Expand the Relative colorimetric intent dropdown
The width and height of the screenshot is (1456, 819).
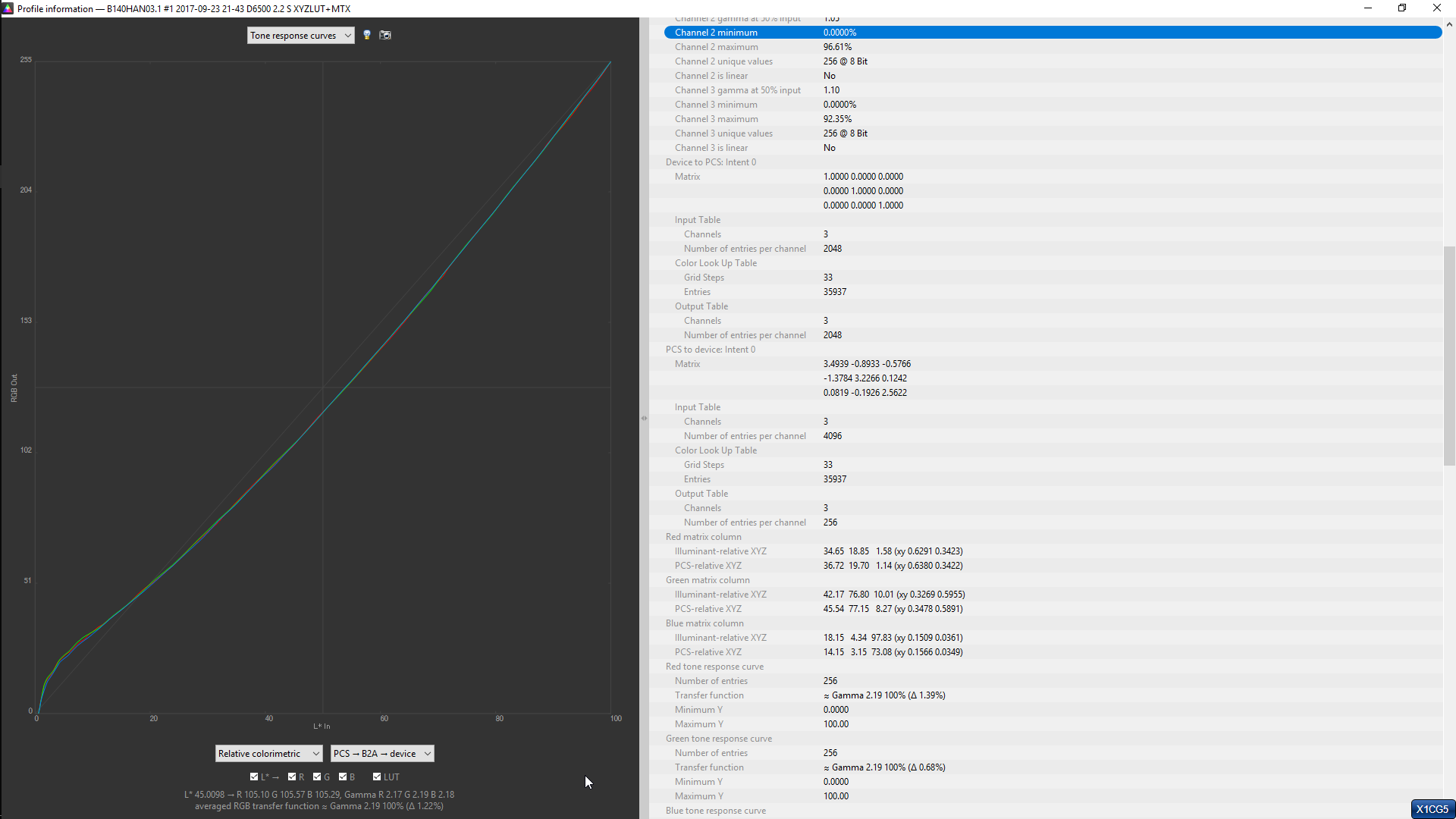pyautogui.click(x=268, y=753)
